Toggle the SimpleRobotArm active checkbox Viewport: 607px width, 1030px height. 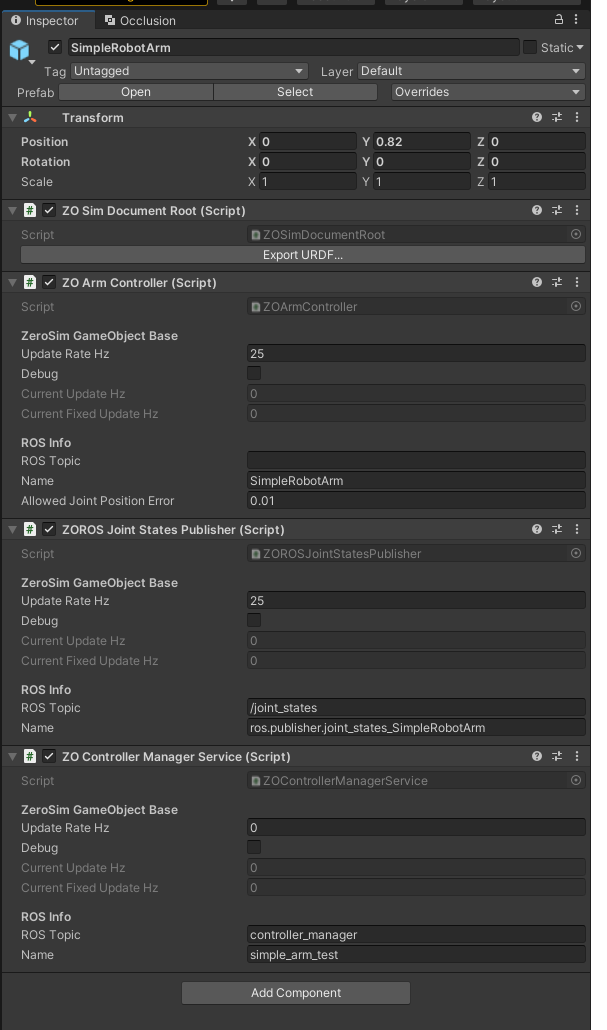55,47
